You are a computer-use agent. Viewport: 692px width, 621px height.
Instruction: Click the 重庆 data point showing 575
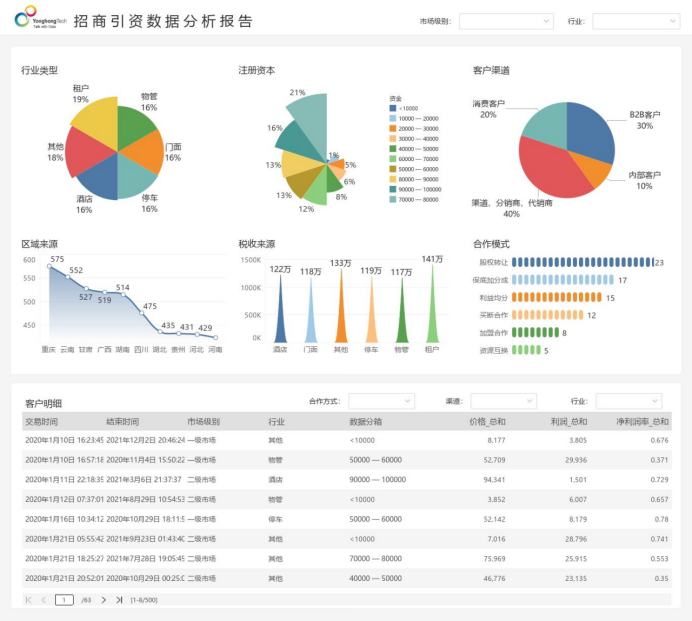49,266
